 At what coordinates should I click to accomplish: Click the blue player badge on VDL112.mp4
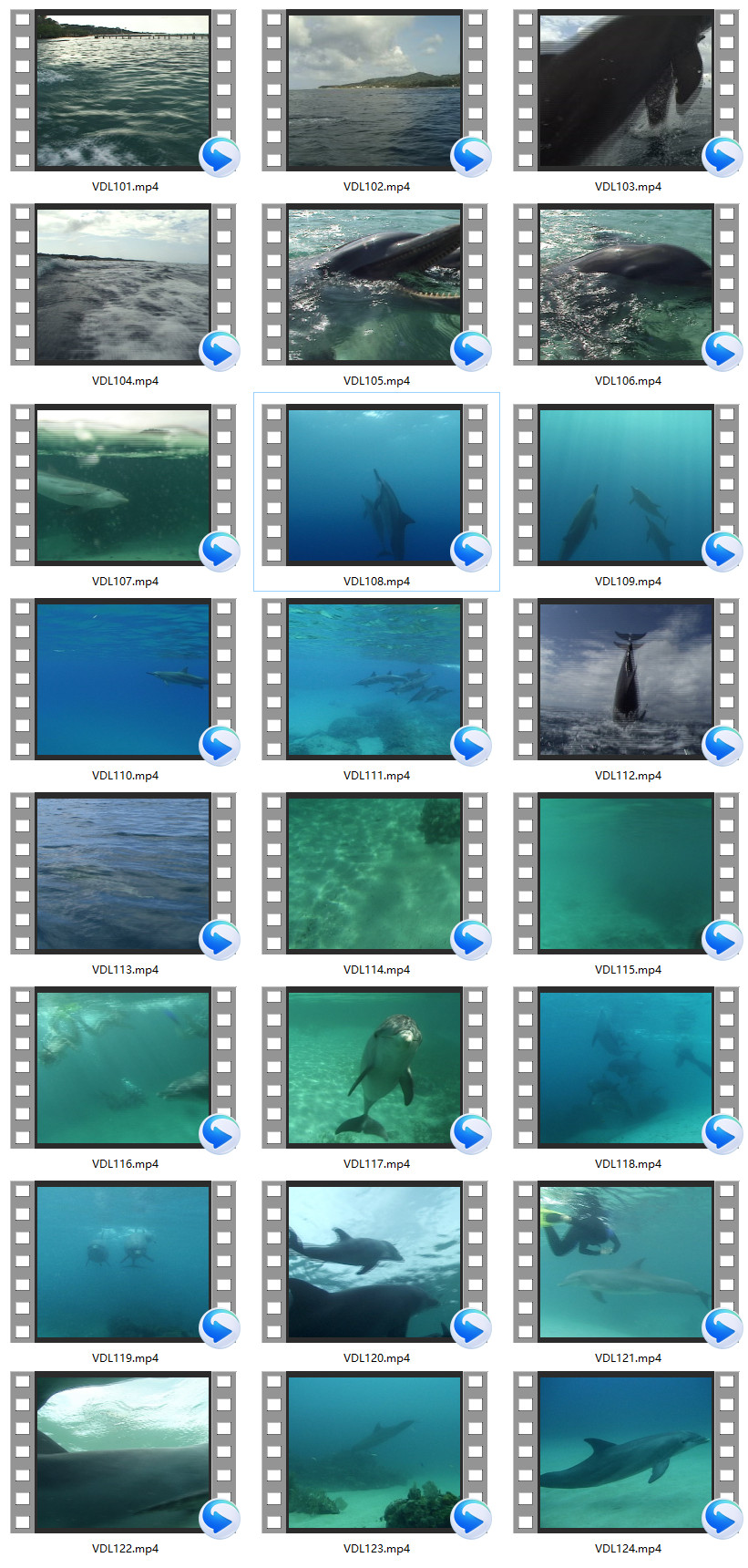[722, 746]
